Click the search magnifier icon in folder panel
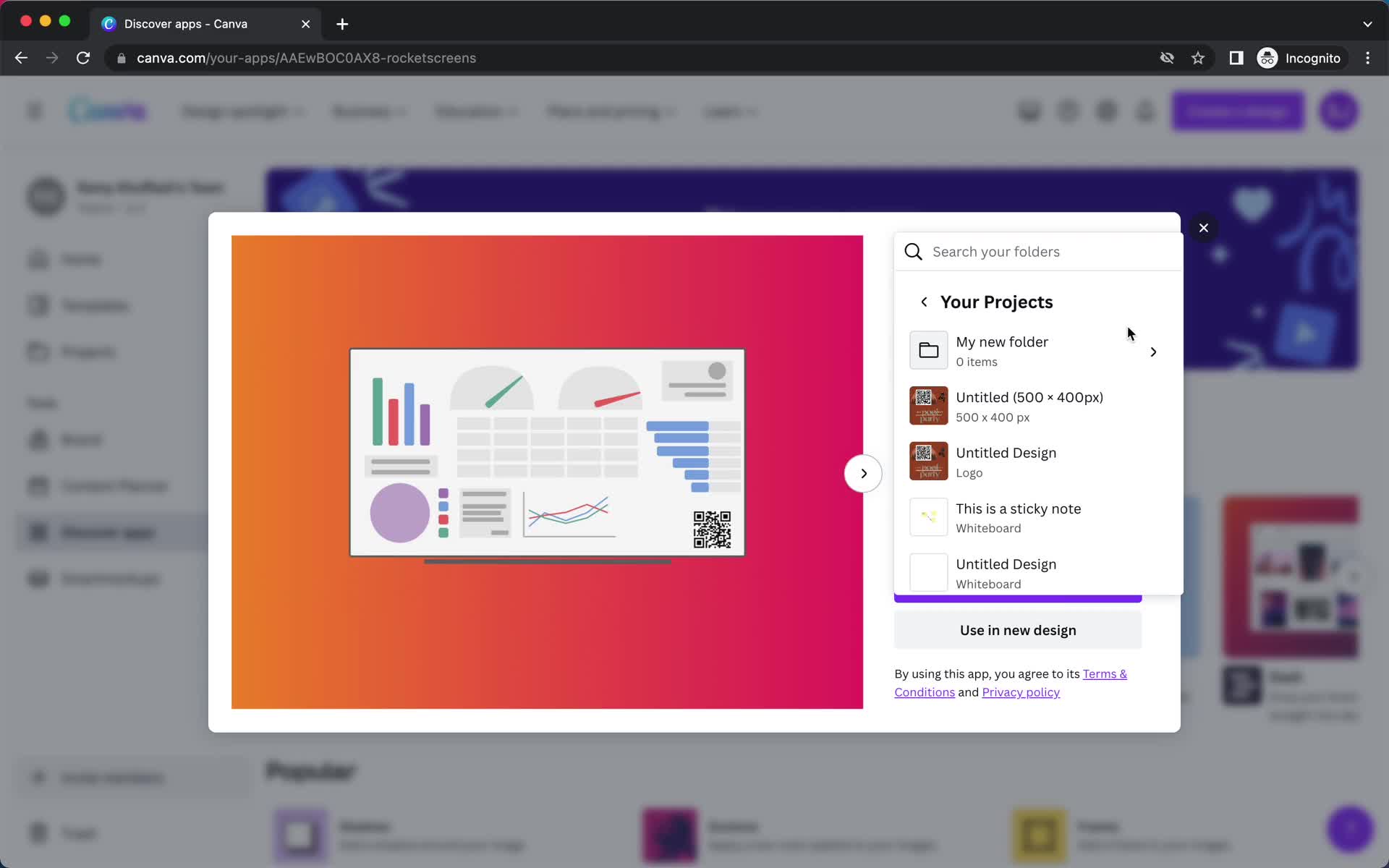 pyautogui.click(x=913, y=252)
